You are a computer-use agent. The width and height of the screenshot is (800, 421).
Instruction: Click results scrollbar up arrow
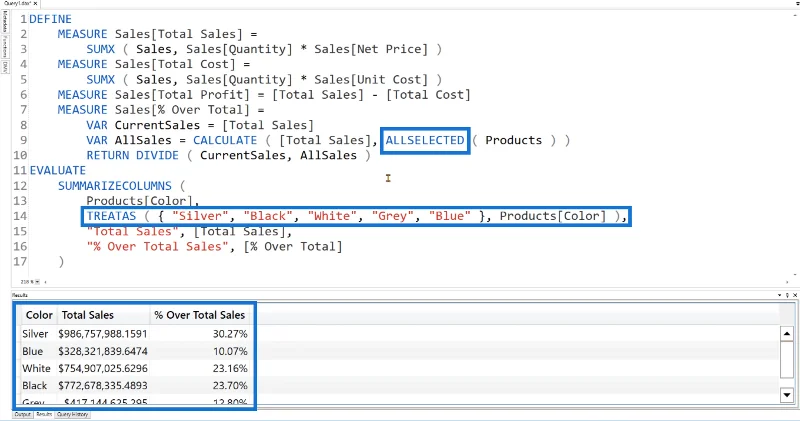(787, 334)
